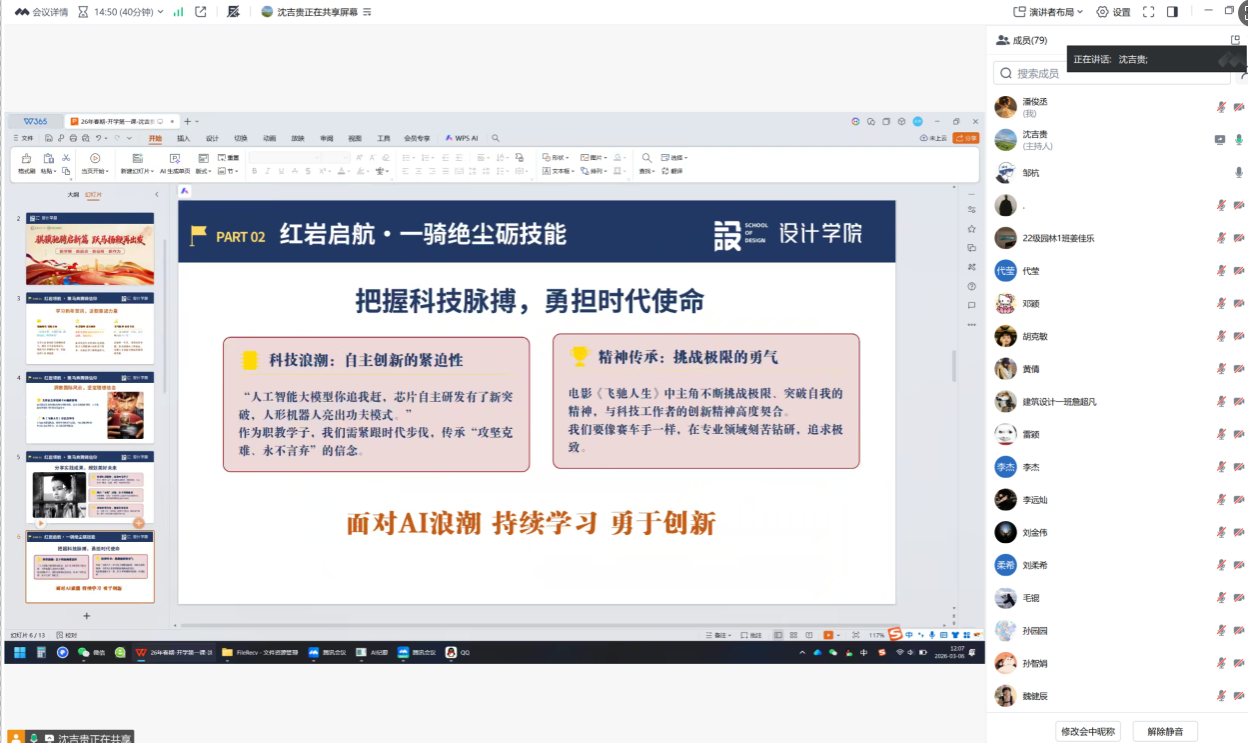Click in the 搜索成员 search field
The height and width of the screenshot is (743, 1248).
[x=1110, y=73]
